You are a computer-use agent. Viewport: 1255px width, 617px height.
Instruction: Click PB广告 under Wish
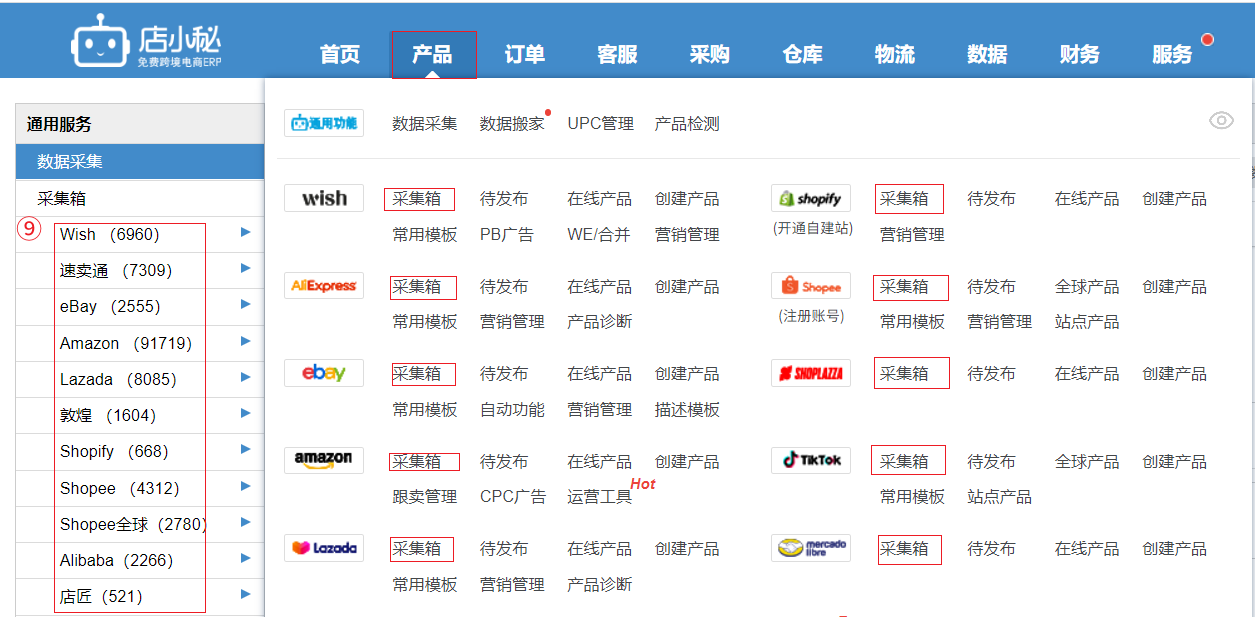507,235
